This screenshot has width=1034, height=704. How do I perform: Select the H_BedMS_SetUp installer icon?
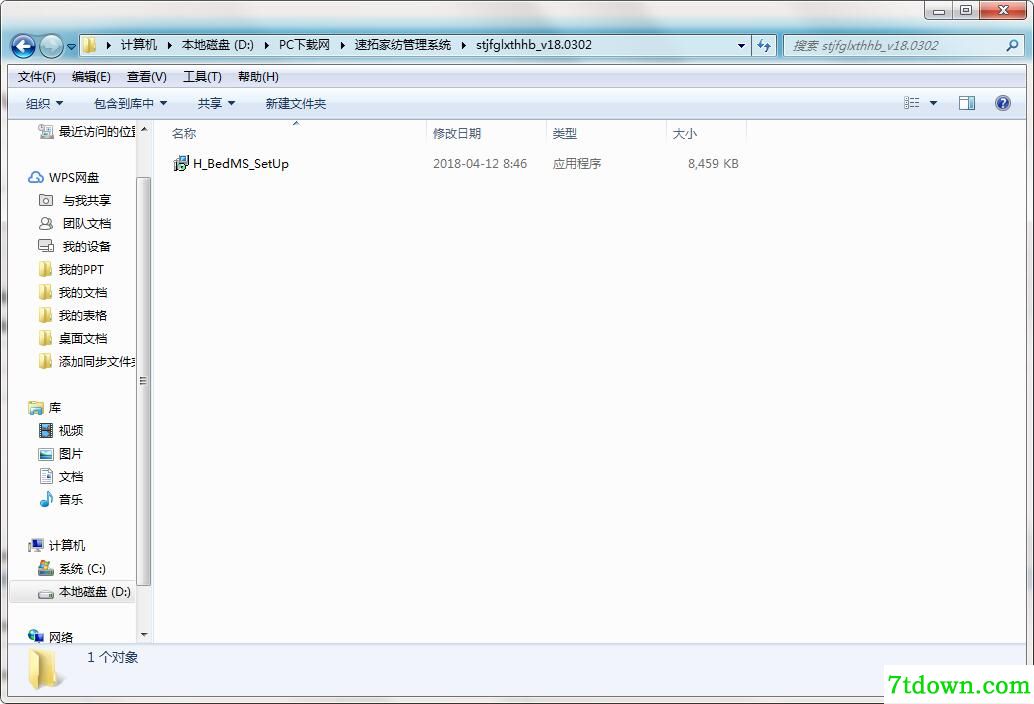click(x=181, y=163)
